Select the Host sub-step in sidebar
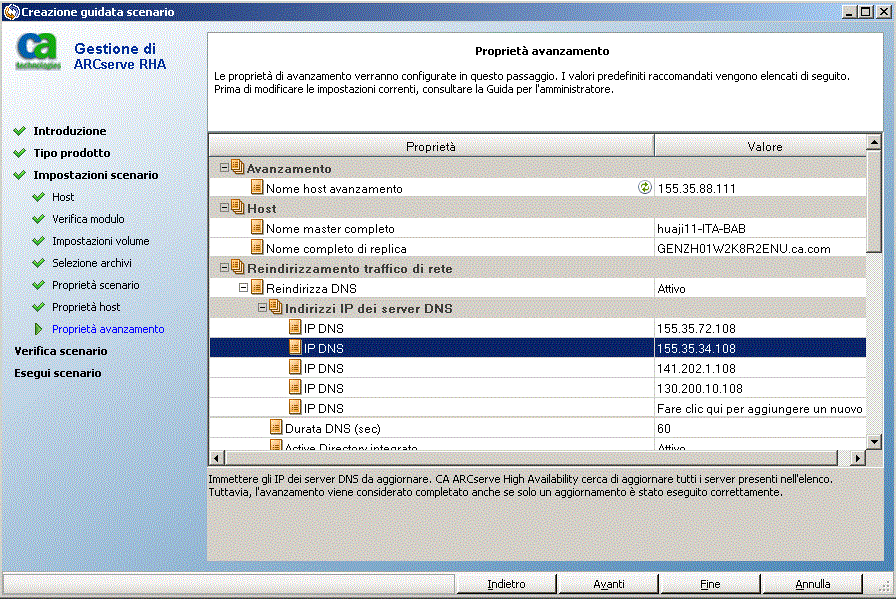896x602 pixels. point(63,197)
